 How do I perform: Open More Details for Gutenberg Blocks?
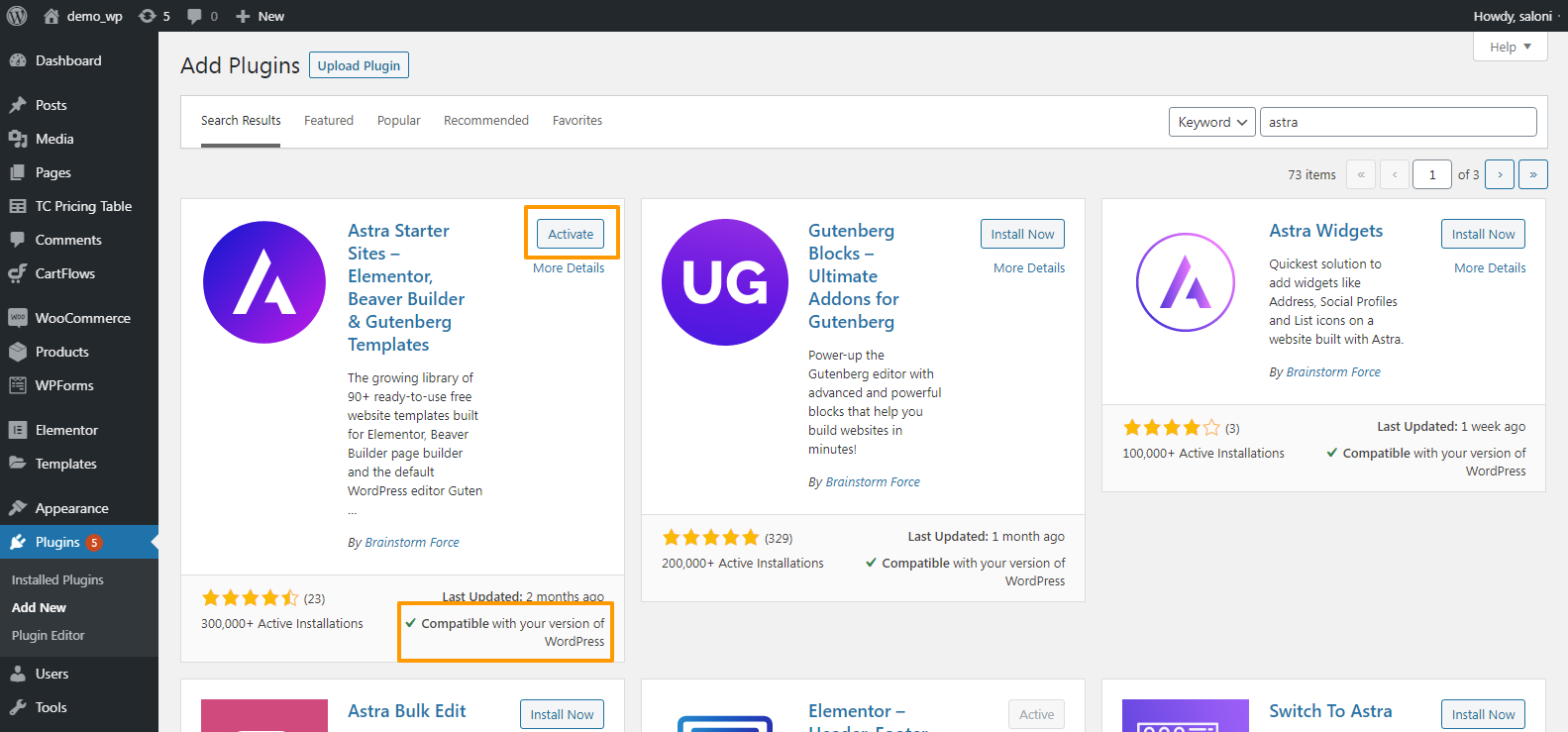coord(1029,267)
